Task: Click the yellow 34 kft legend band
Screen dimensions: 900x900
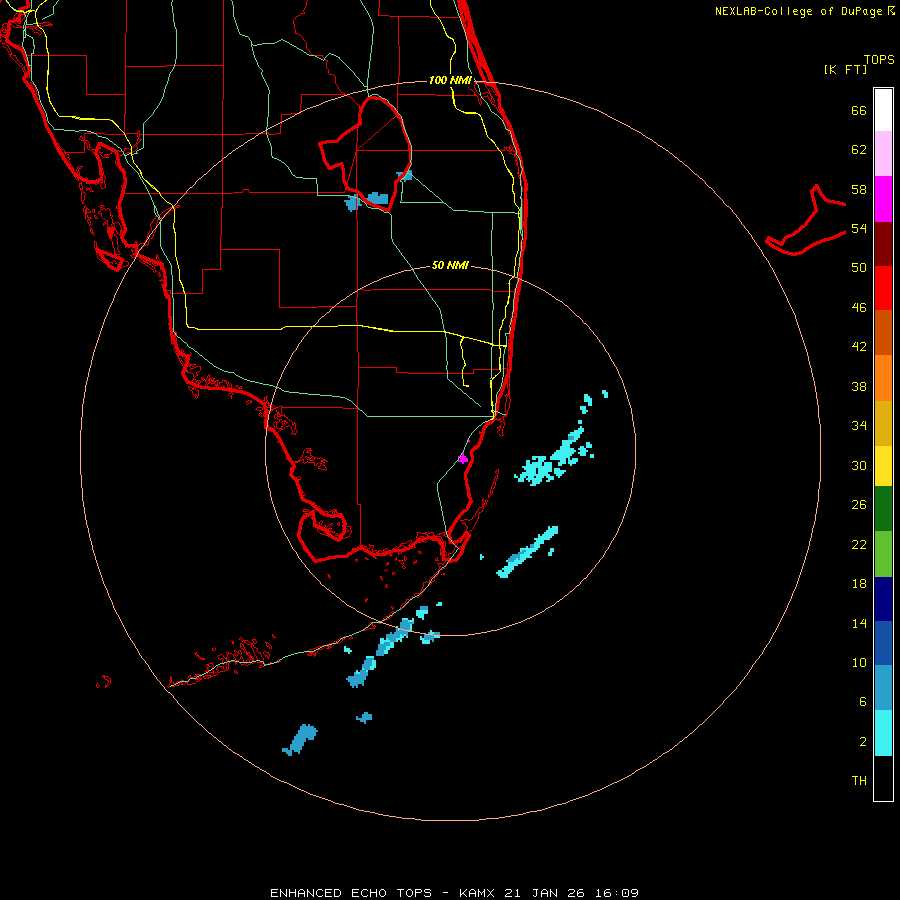Action: (883, 466)
